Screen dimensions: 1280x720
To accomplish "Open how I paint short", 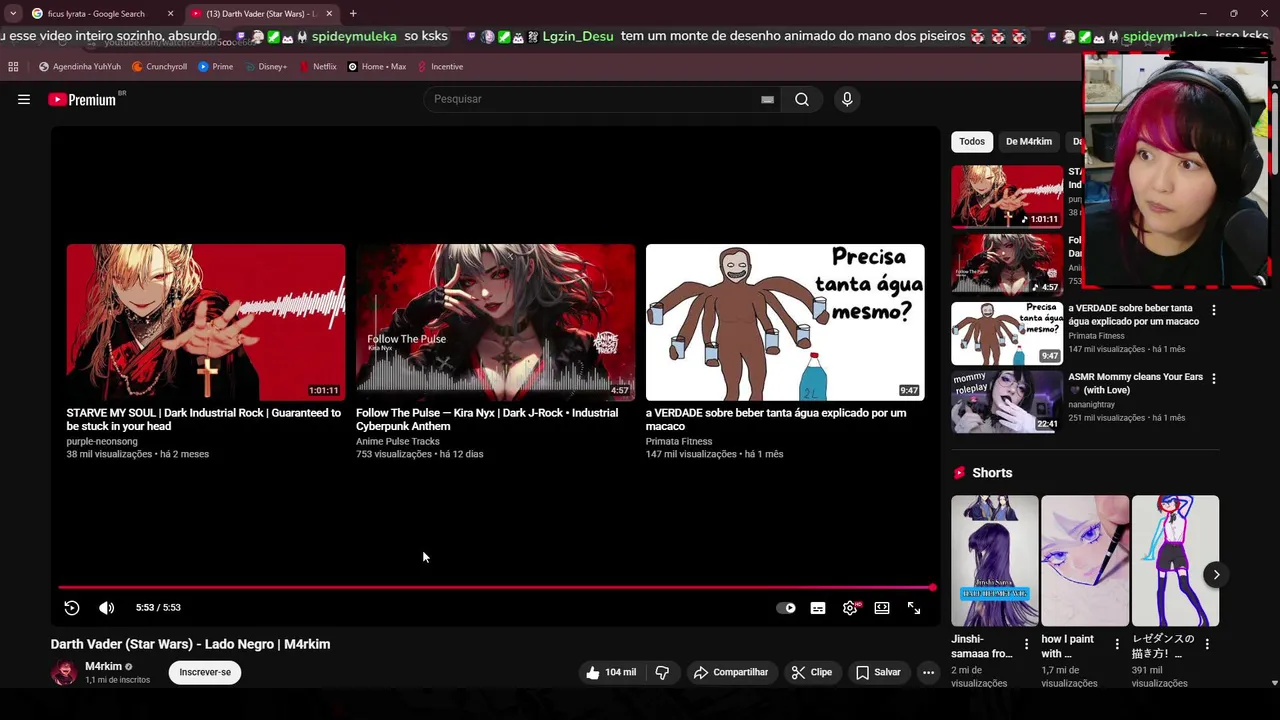I will pyautogui.click(x=1085, y=561).
